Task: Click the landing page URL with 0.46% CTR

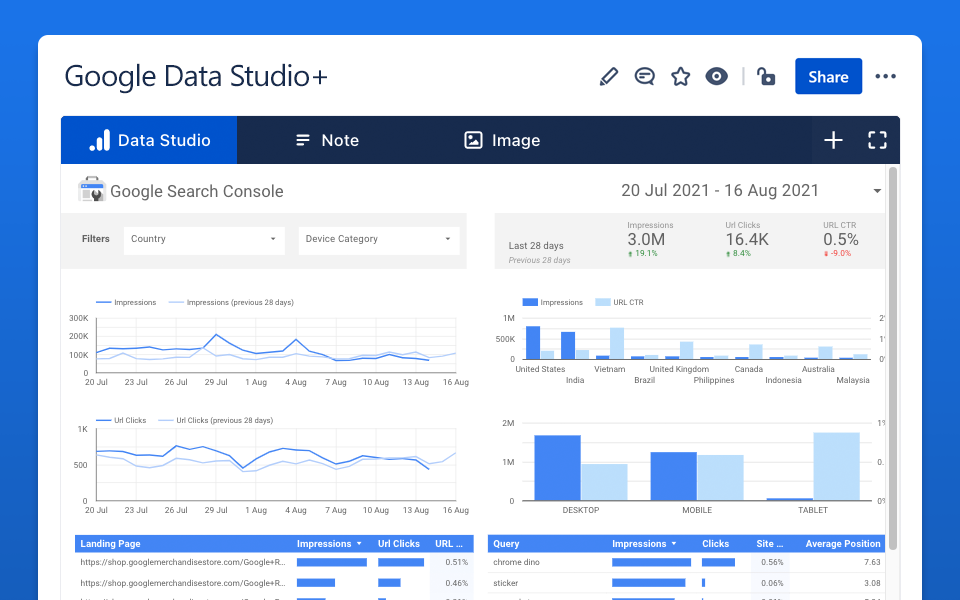Action: 183,583
